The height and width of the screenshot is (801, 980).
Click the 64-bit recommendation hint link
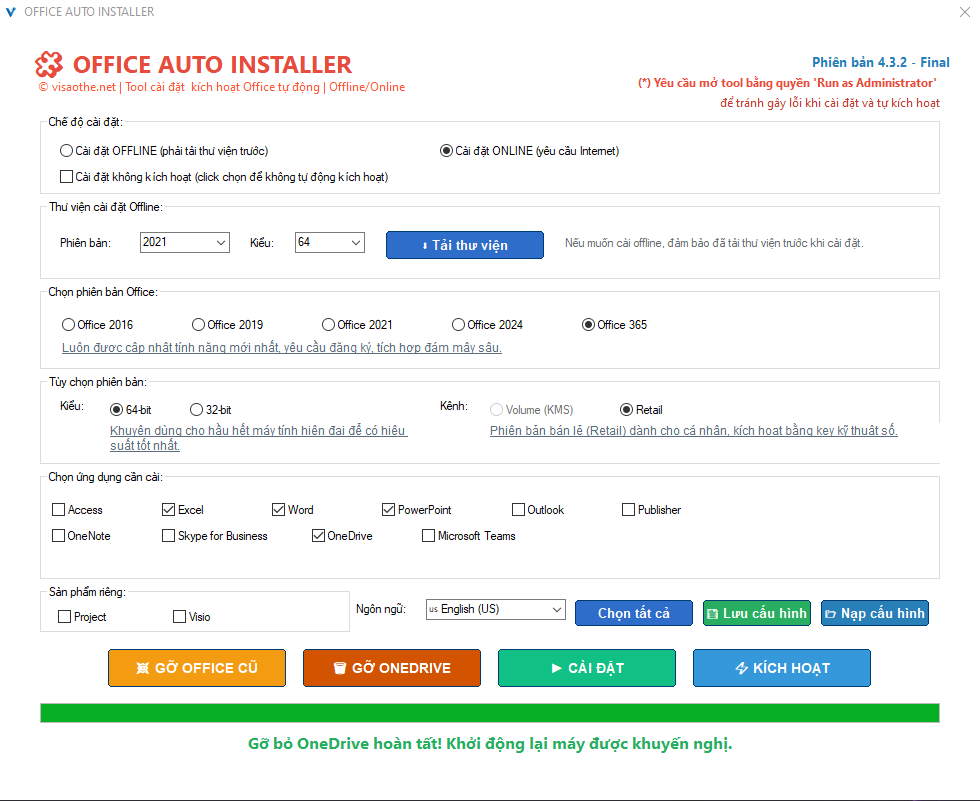point(259,438)
